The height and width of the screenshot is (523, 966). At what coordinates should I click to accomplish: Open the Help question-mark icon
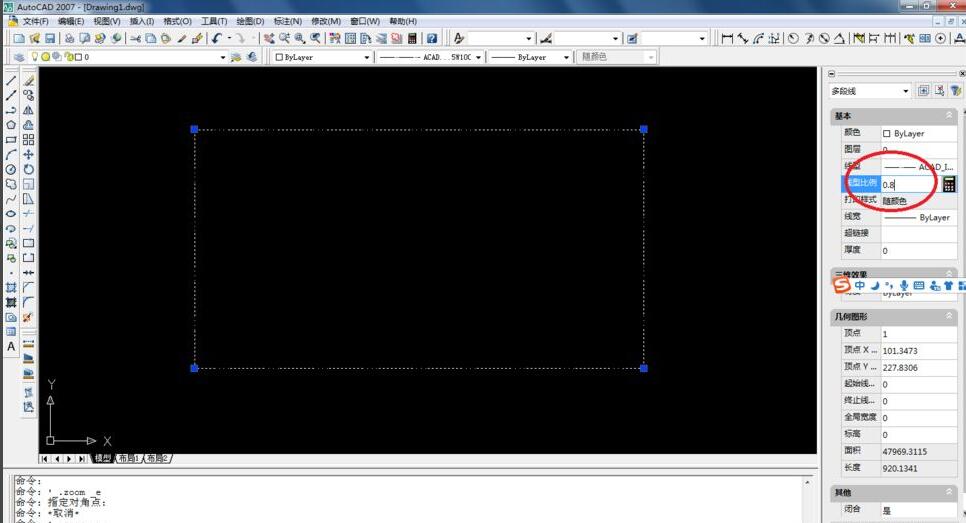(x=432, y=38)
